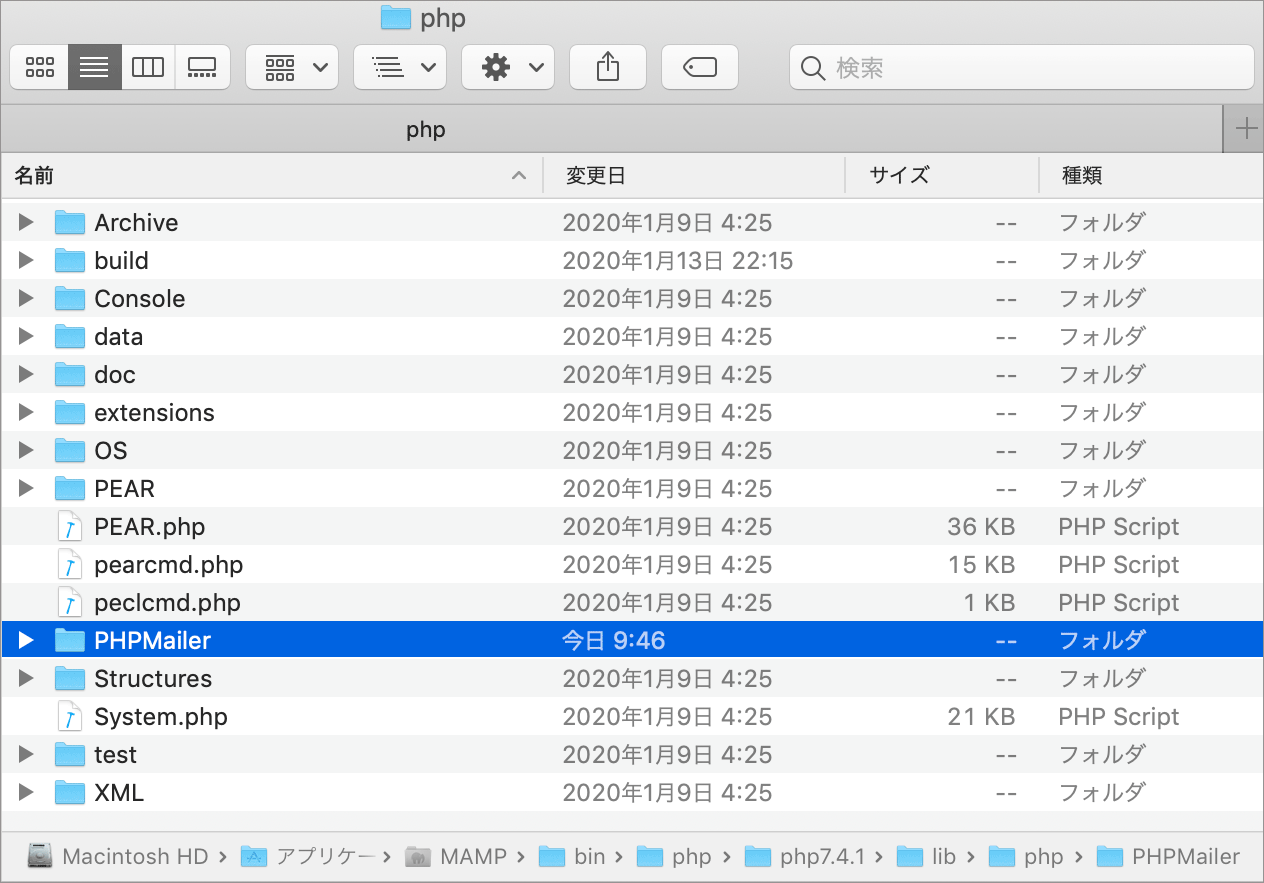Viewport: 1264px width, 883px height.
Task: Sort by サイズ column header
Action: tap(898, 176)
